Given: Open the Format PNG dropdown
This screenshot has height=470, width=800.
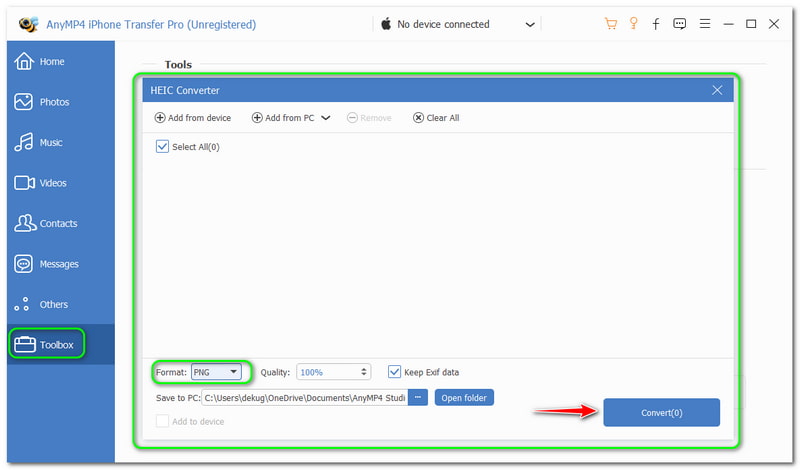Looking at the screenshot, I should click(216, 372).
